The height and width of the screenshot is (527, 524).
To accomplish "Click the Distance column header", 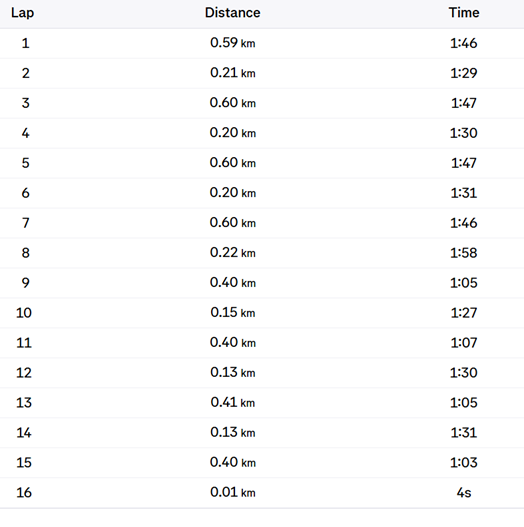I will pos(233,13).
